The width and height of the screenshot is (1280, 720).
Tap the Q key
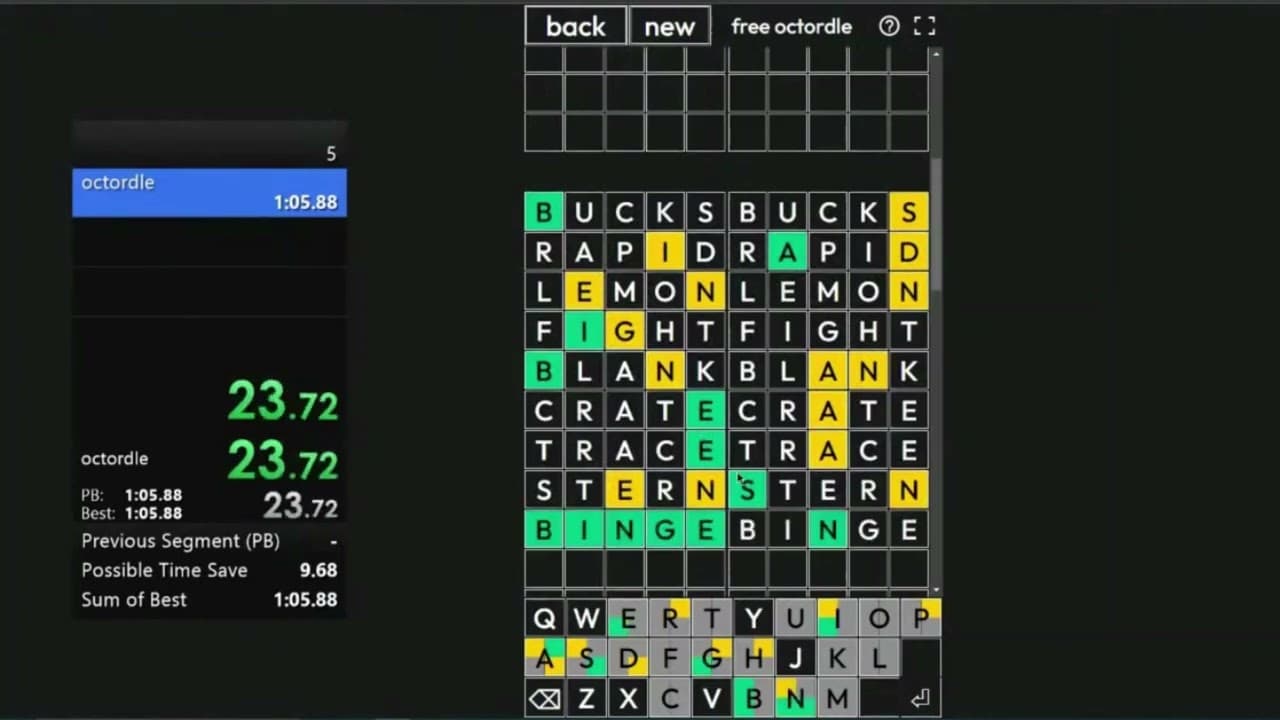[x=544, y=618]
